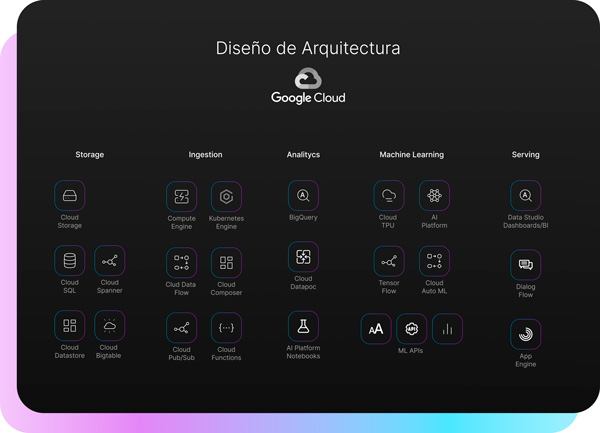Select the Kubernetes Engine icon
Screen dimensions: 600x433
pos(226,196)
